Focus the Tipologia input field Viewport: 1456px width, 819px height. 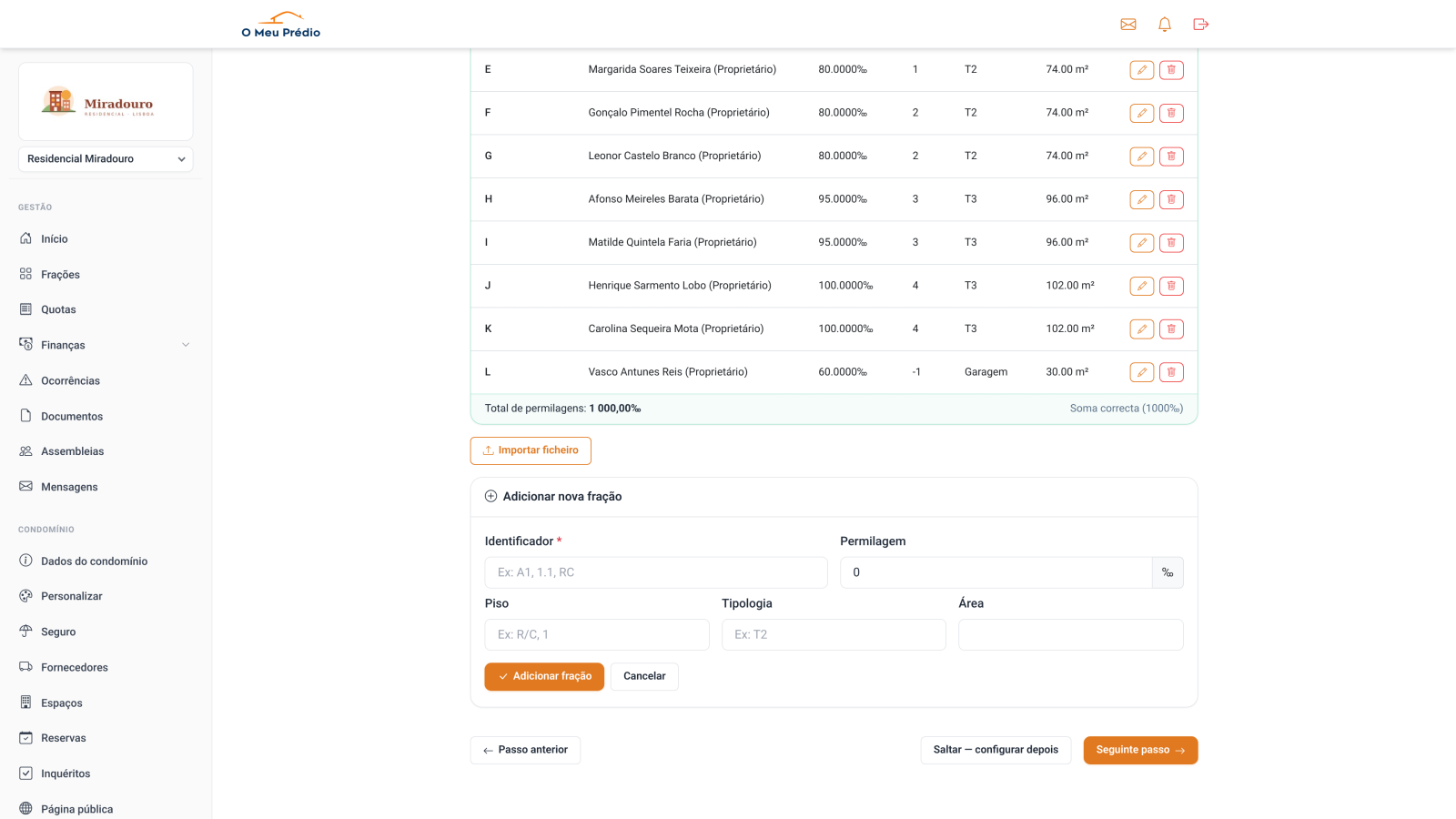click(834, 635)
